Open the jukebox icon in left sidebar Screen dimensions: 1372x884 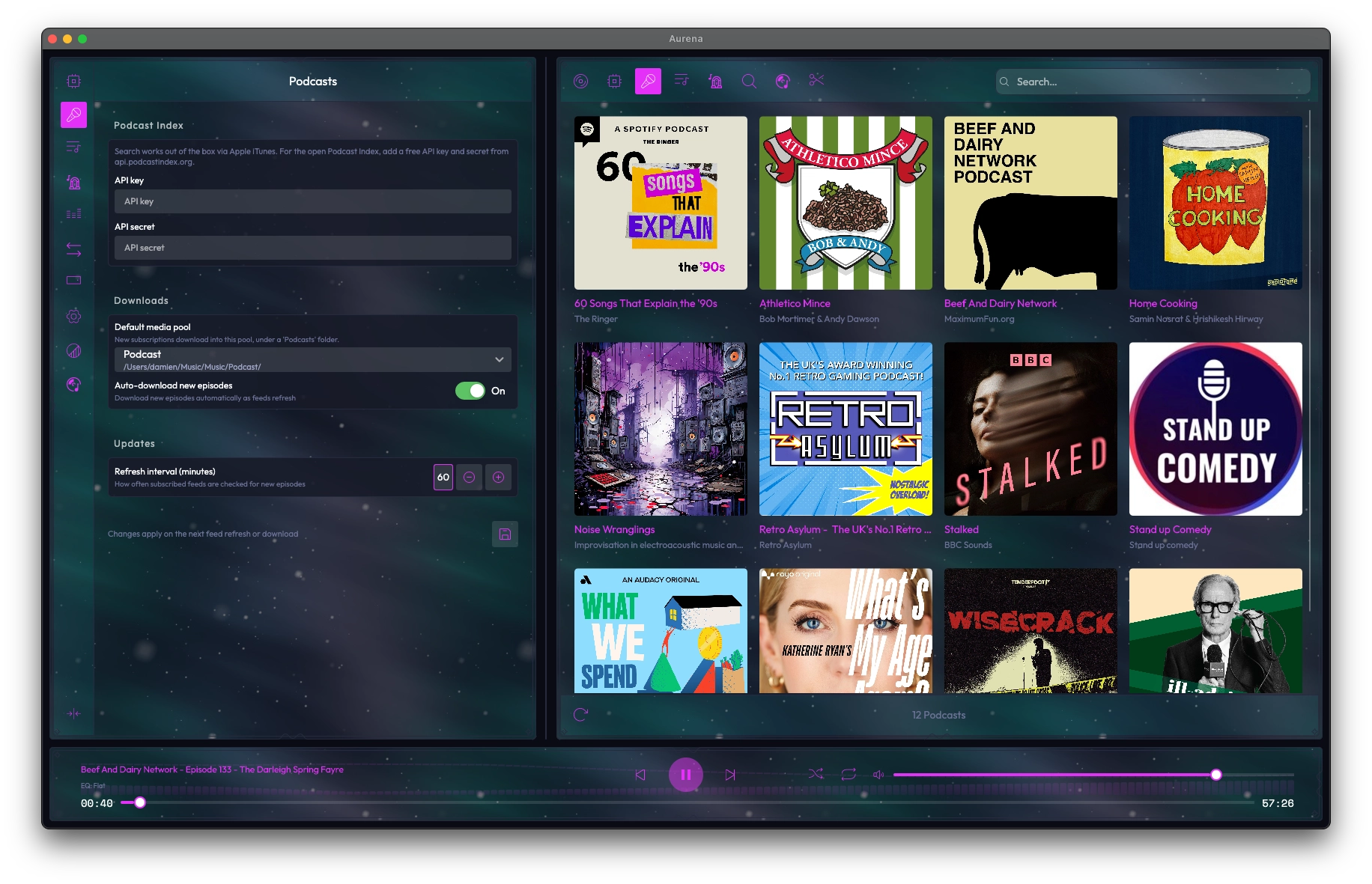(x=73, y=182)
